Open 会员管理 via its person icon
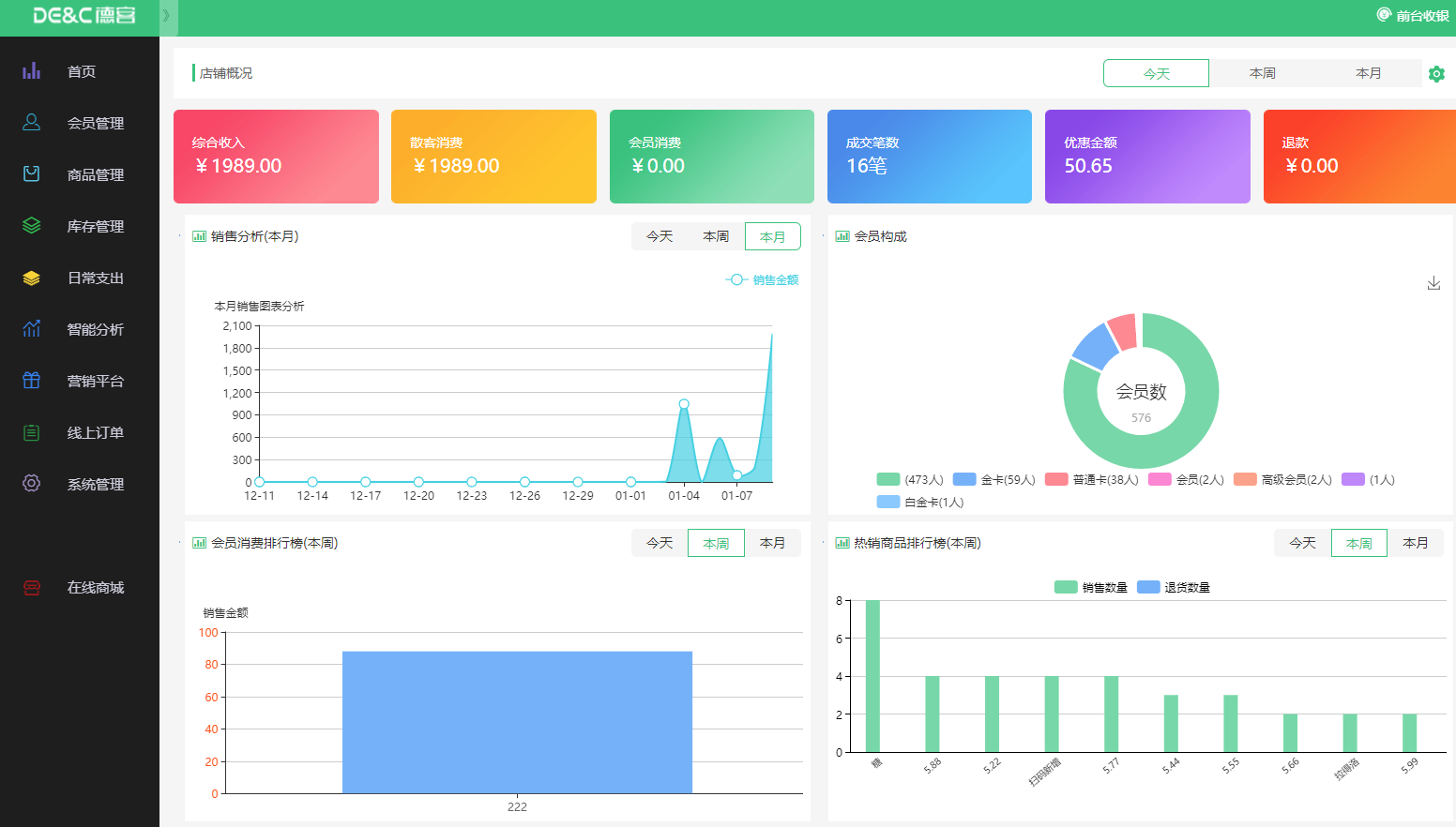This screenshot has height=827, width=1456. pos(32,123)
